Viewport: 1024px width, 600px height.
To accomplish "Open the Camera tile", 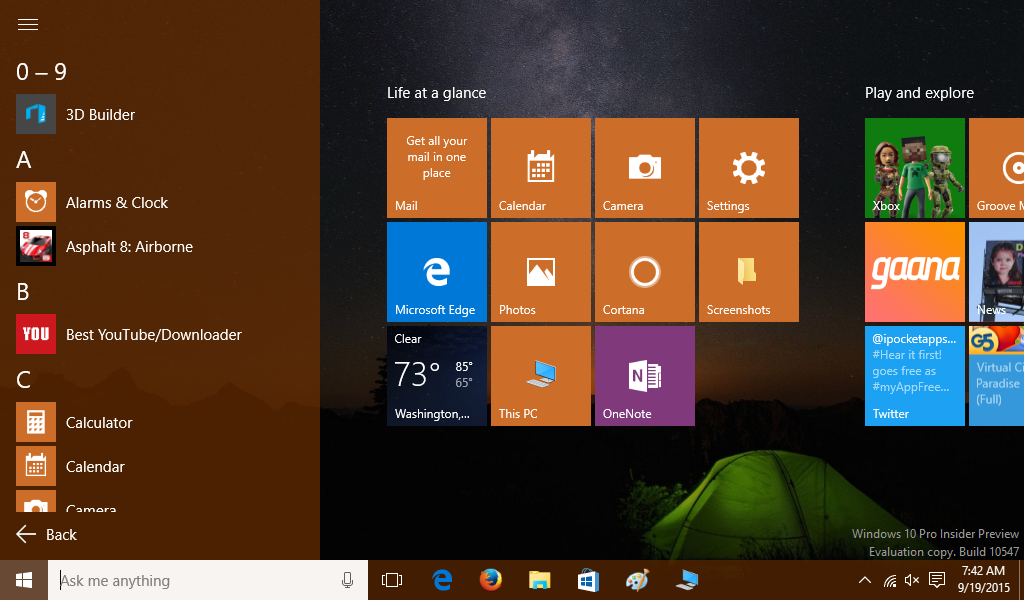I will pos(644,167).
